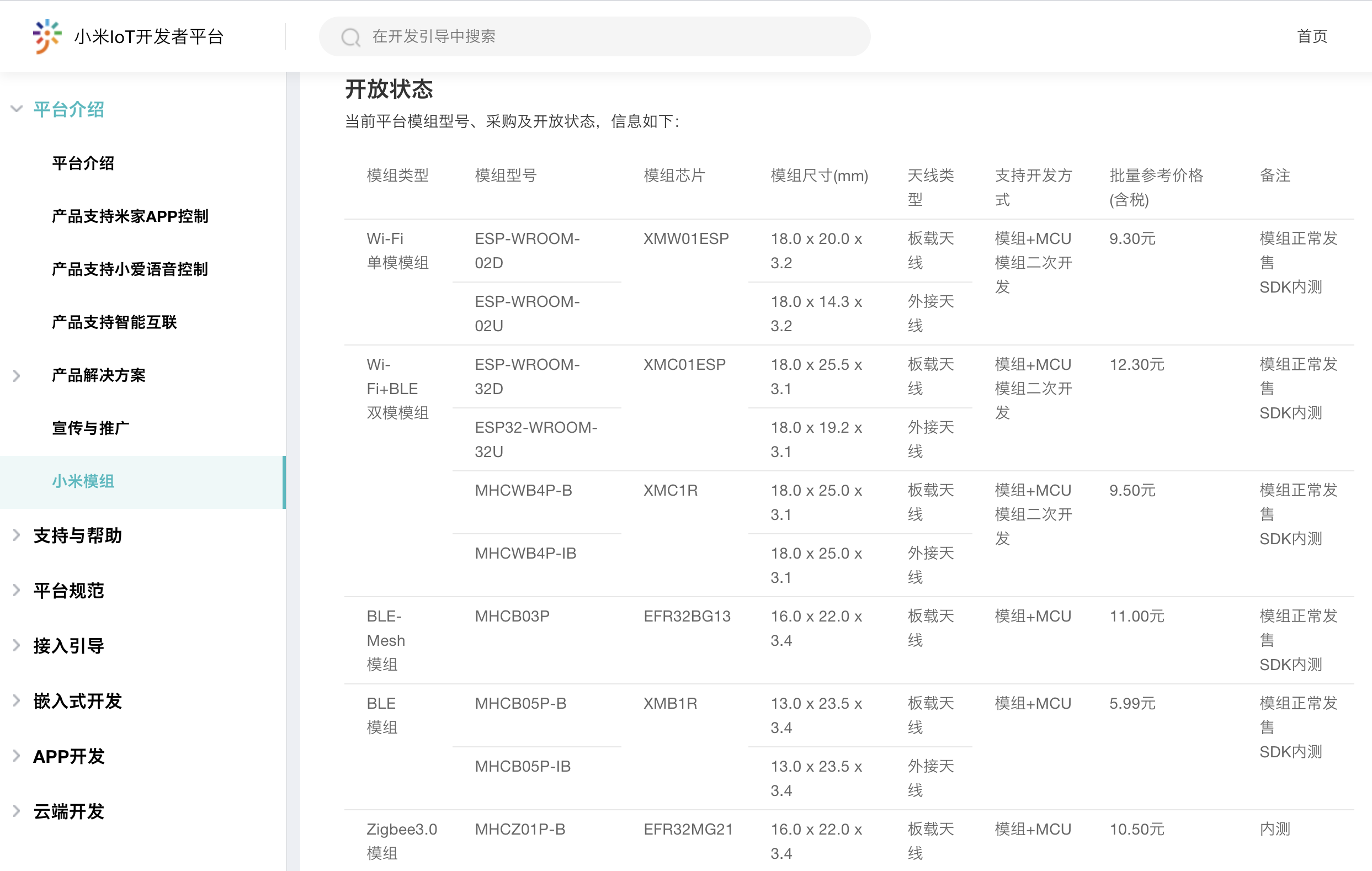Click the 在开发引导中搜索 search field
This screenshot has width=1372, height=871.
tap(604, 36)
